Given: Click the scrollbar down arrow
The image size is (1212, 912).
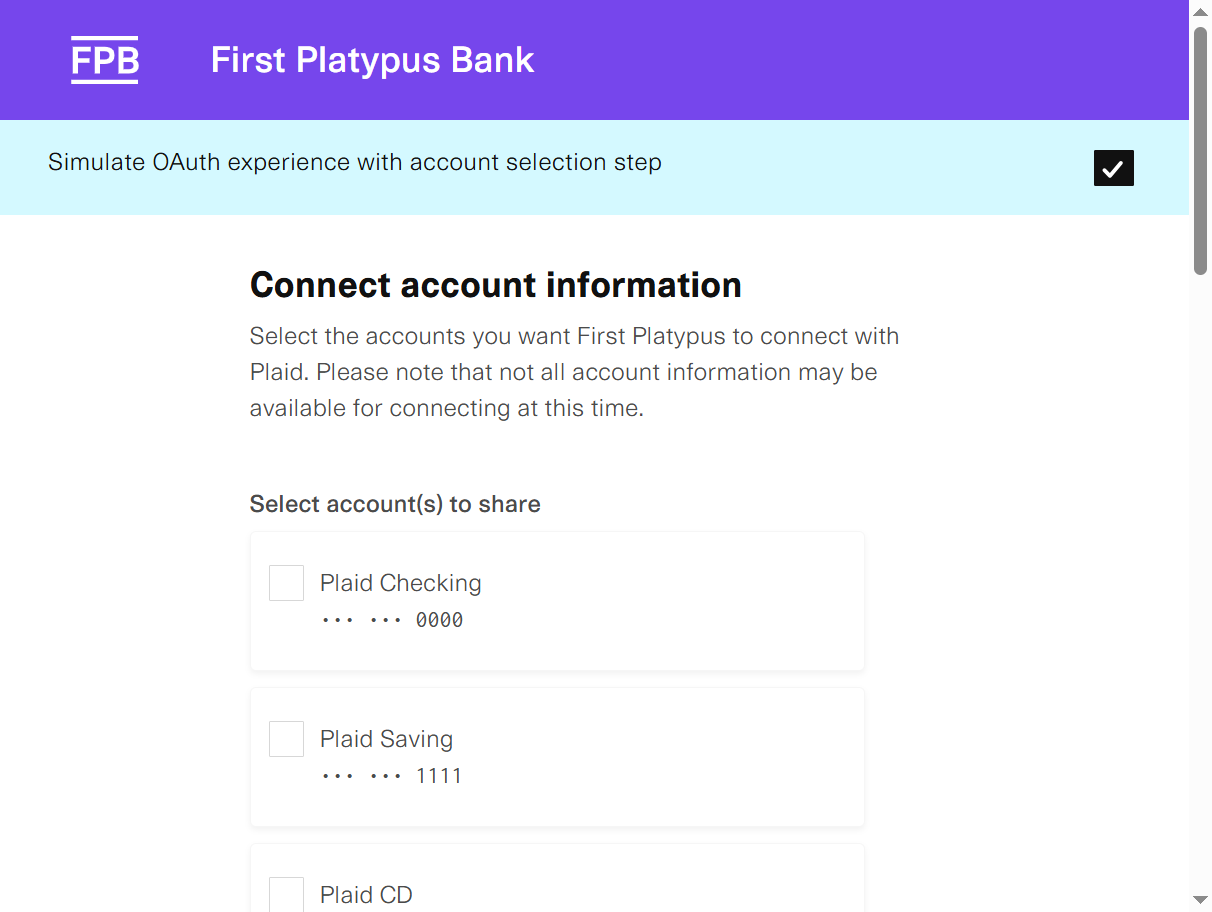Looking at the screenshot, I should point(1200,901).
